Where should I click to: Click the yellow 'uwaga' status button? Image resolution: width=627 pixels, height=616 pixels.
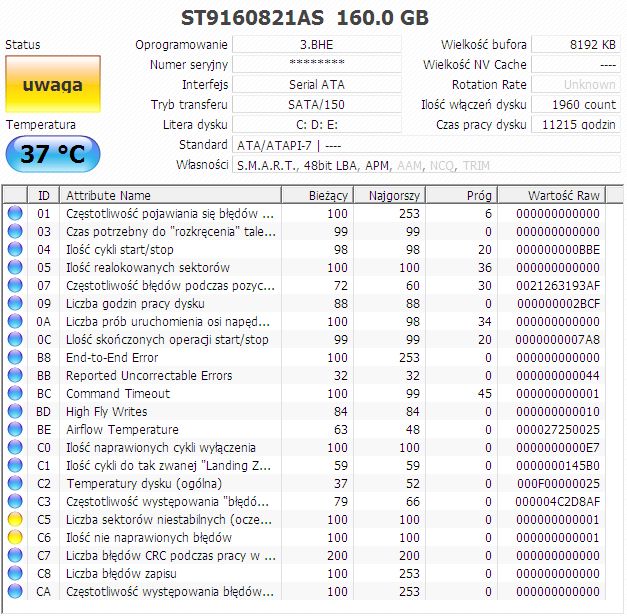coord(53,84)
